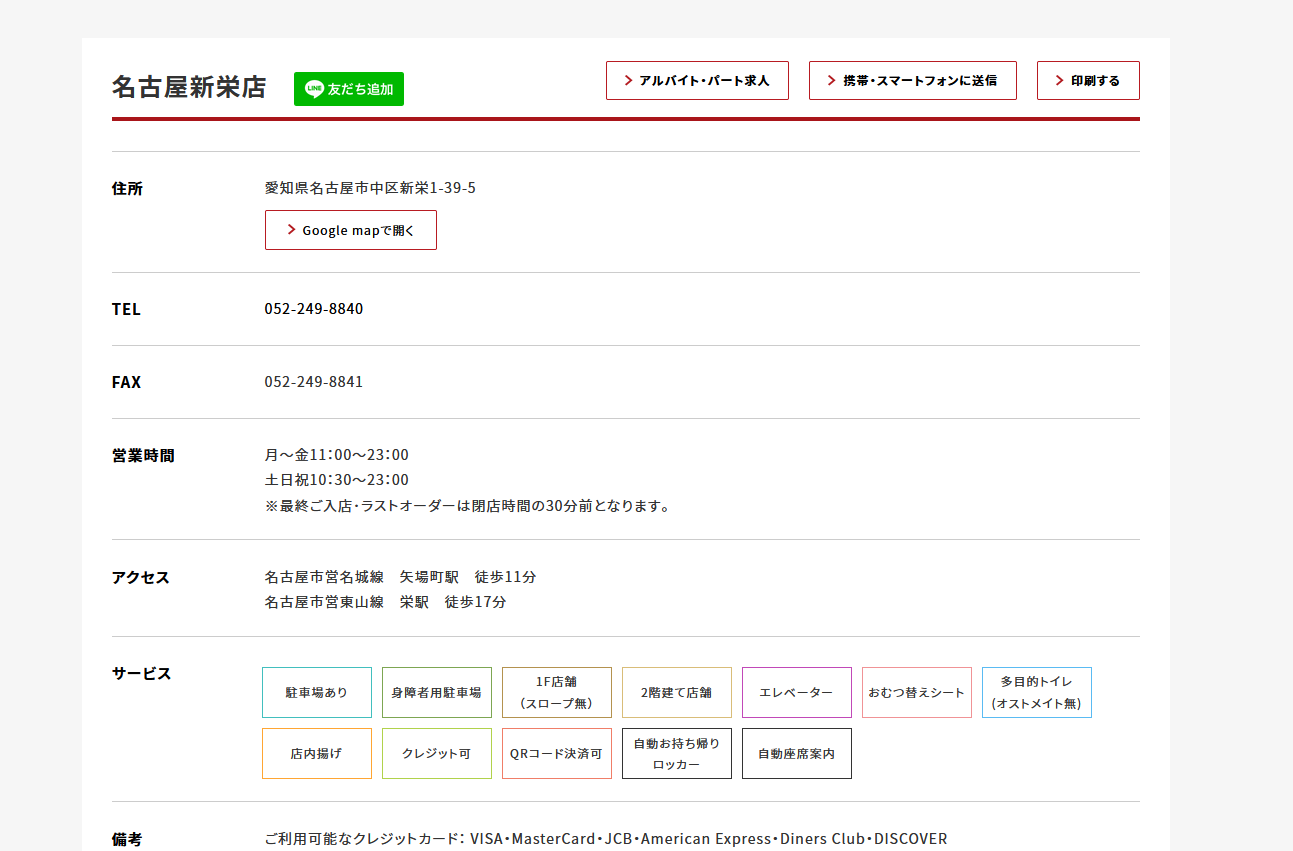Click the QRコード決済可 service tag
This screenshot has height=851, width=1293.
[557, 754]
